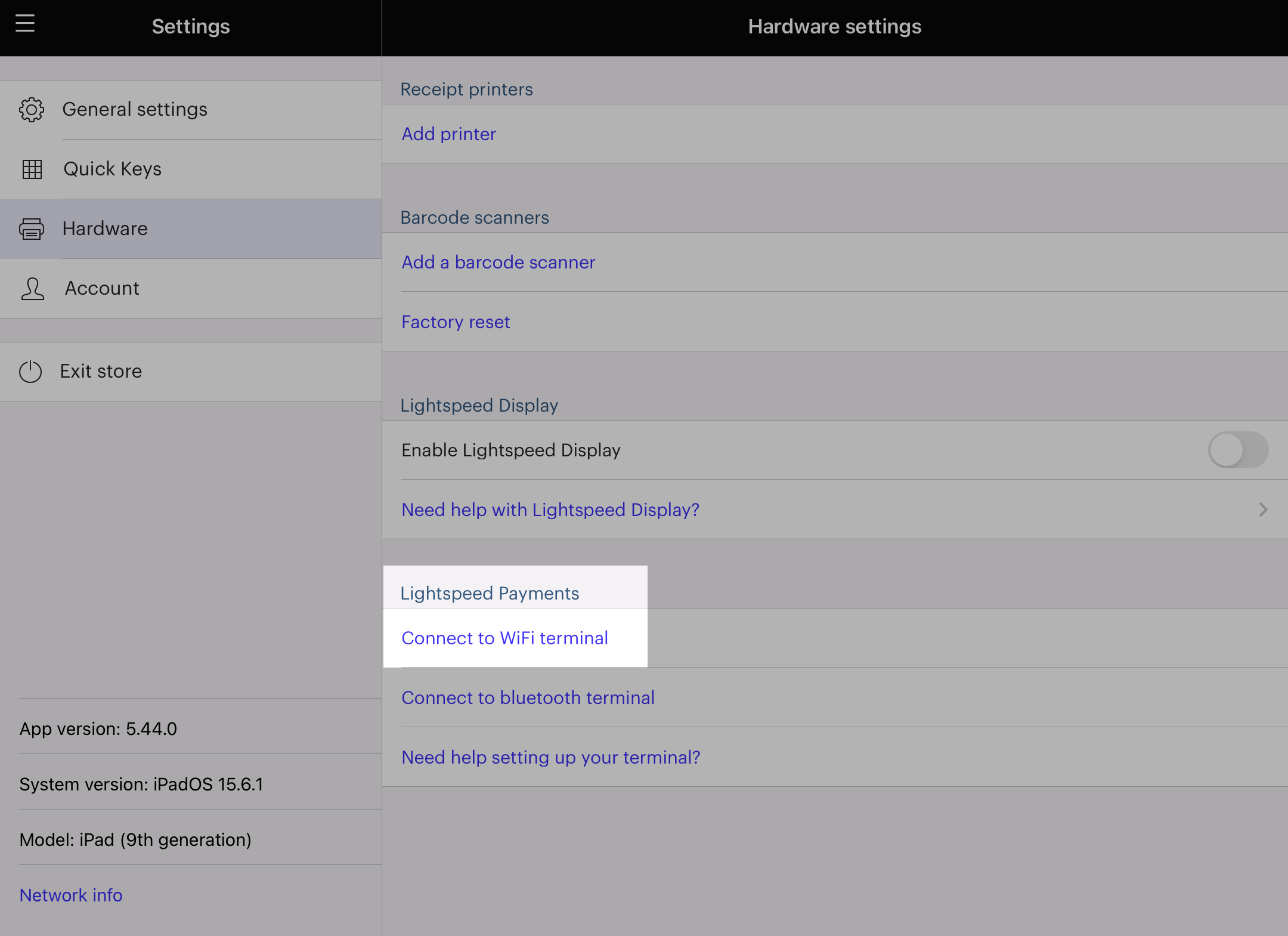Open Network info link
This screenshot has width=1288, height=936.
pos(71,895)
